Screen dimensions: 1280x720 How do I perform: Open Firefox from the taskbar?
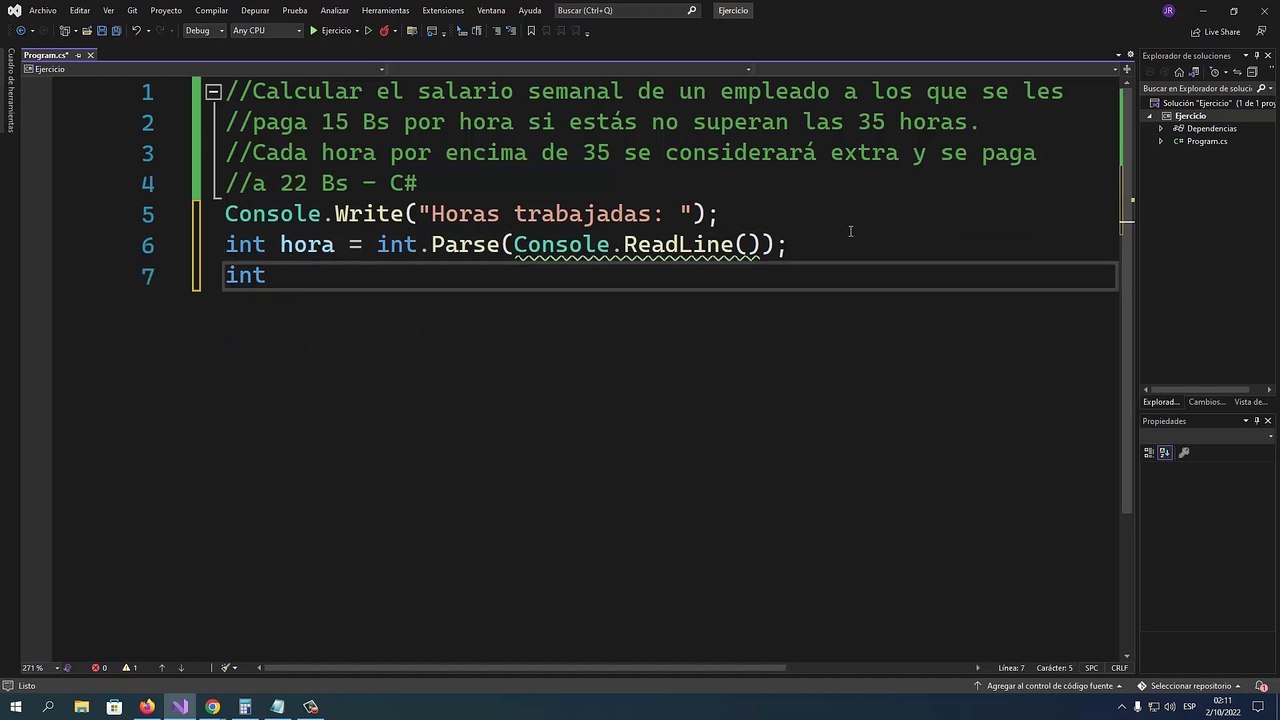147,707
